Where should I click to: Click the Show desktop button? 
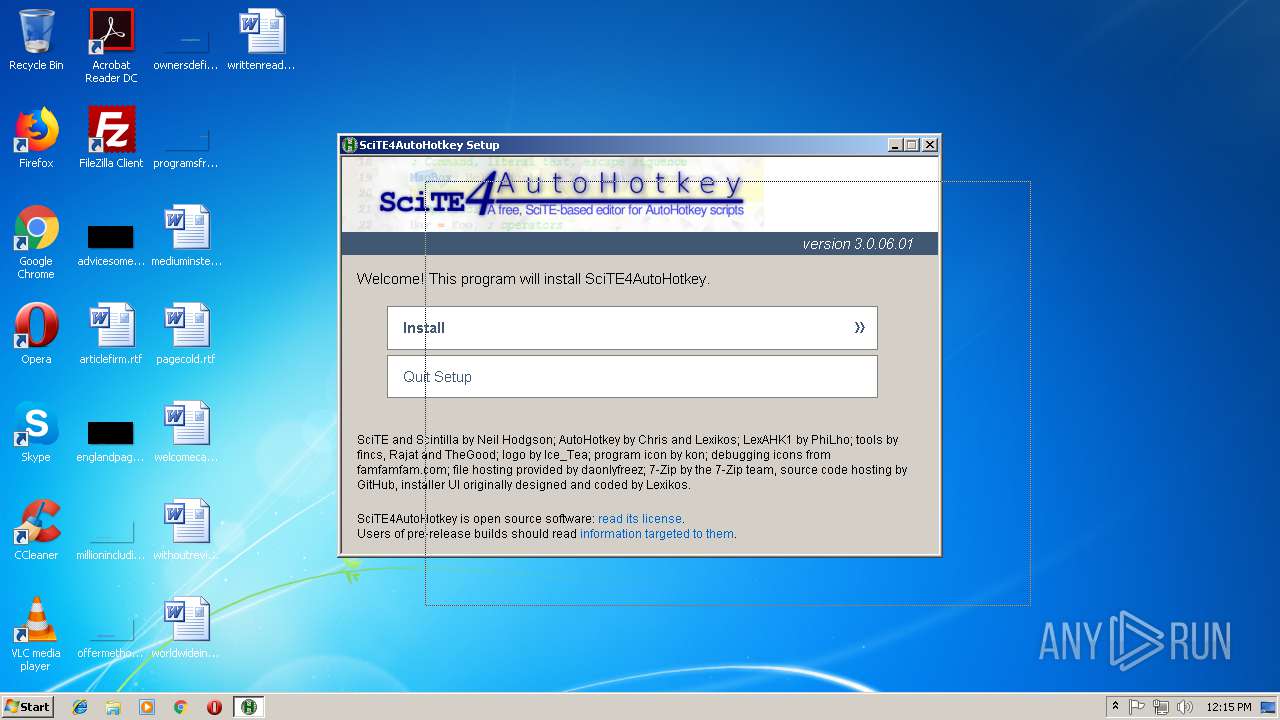[x=1270, y=707]
